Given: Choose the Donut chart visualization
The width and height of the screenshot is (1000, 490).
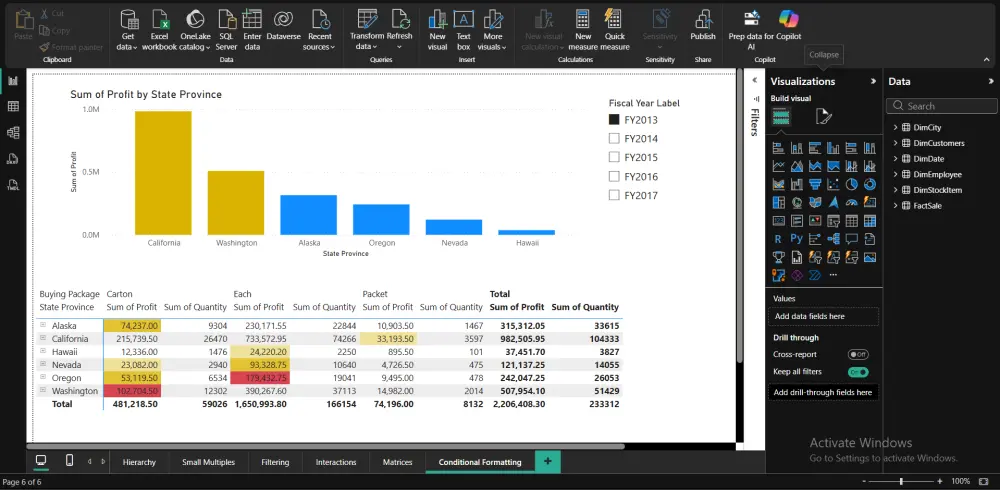Looking at the screenshot, I should point(870,184).
